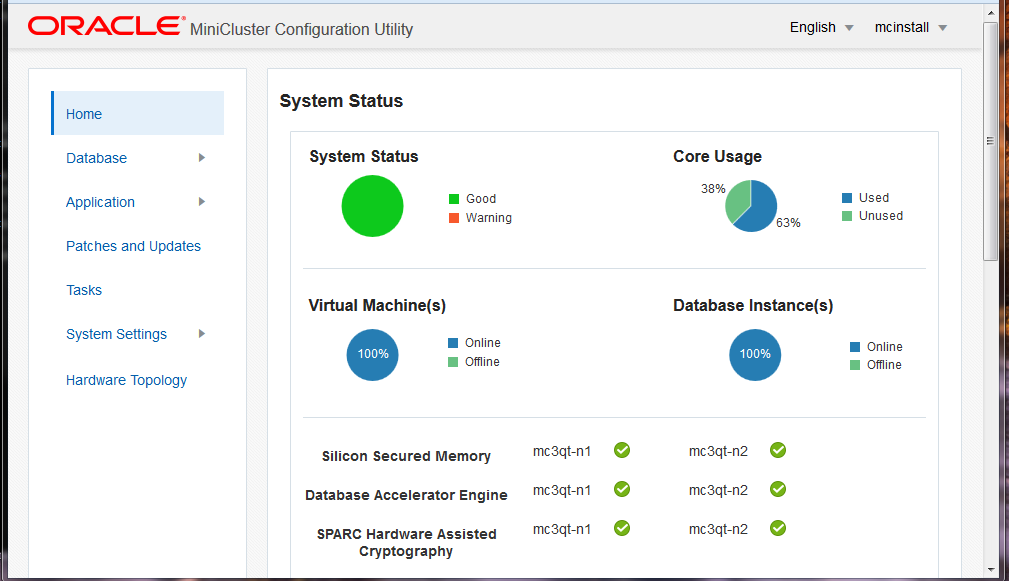Click mc3qt-n2 in Database Accelerator Engine row
Screen dimensions: 1009x581
(x=718, y=490)
